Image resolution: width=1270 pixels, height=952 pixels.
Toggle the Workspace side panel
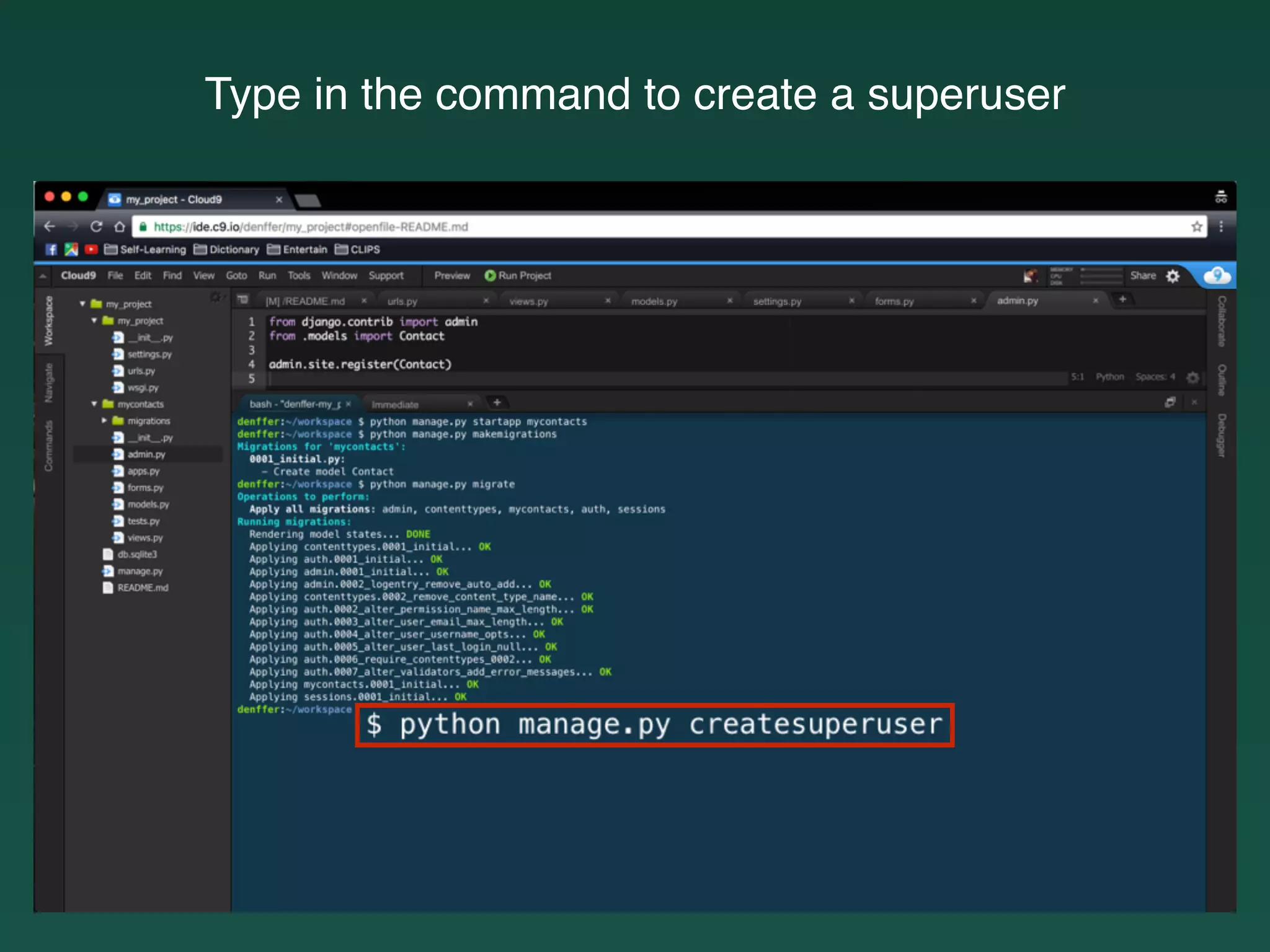click(x=49, y=320)
